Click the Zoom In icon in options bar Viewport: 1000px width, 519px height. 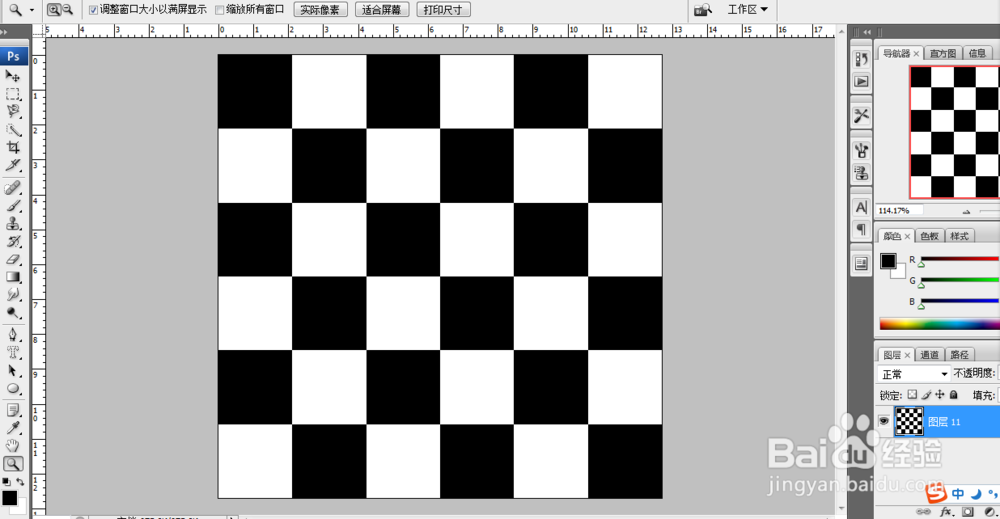click(x=54, y=10)
